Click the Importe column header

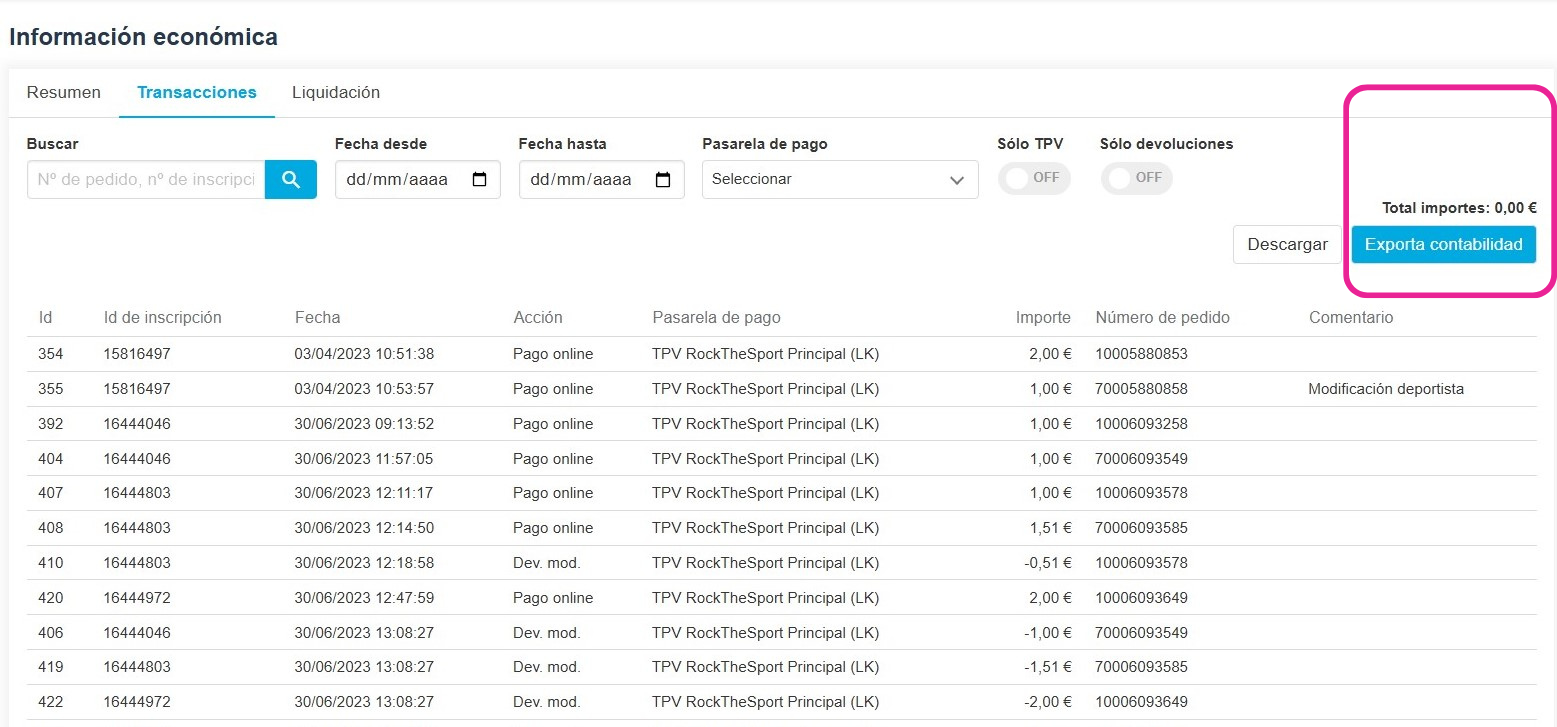click(1043, 317)
